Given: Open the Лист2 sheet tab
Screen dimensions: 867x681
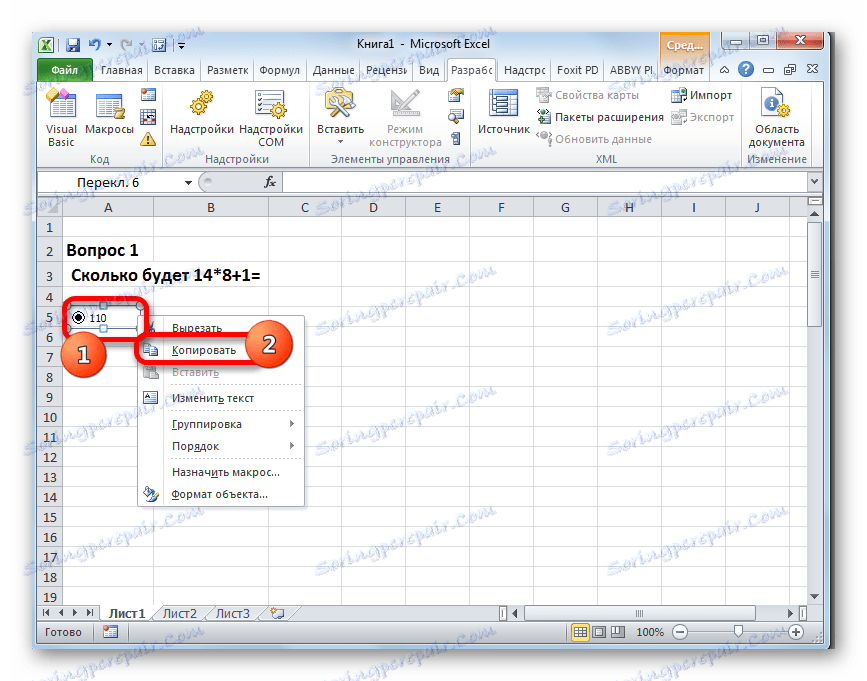Looking at the screenshot, I should pyautogui.click(x=180, y=614).
